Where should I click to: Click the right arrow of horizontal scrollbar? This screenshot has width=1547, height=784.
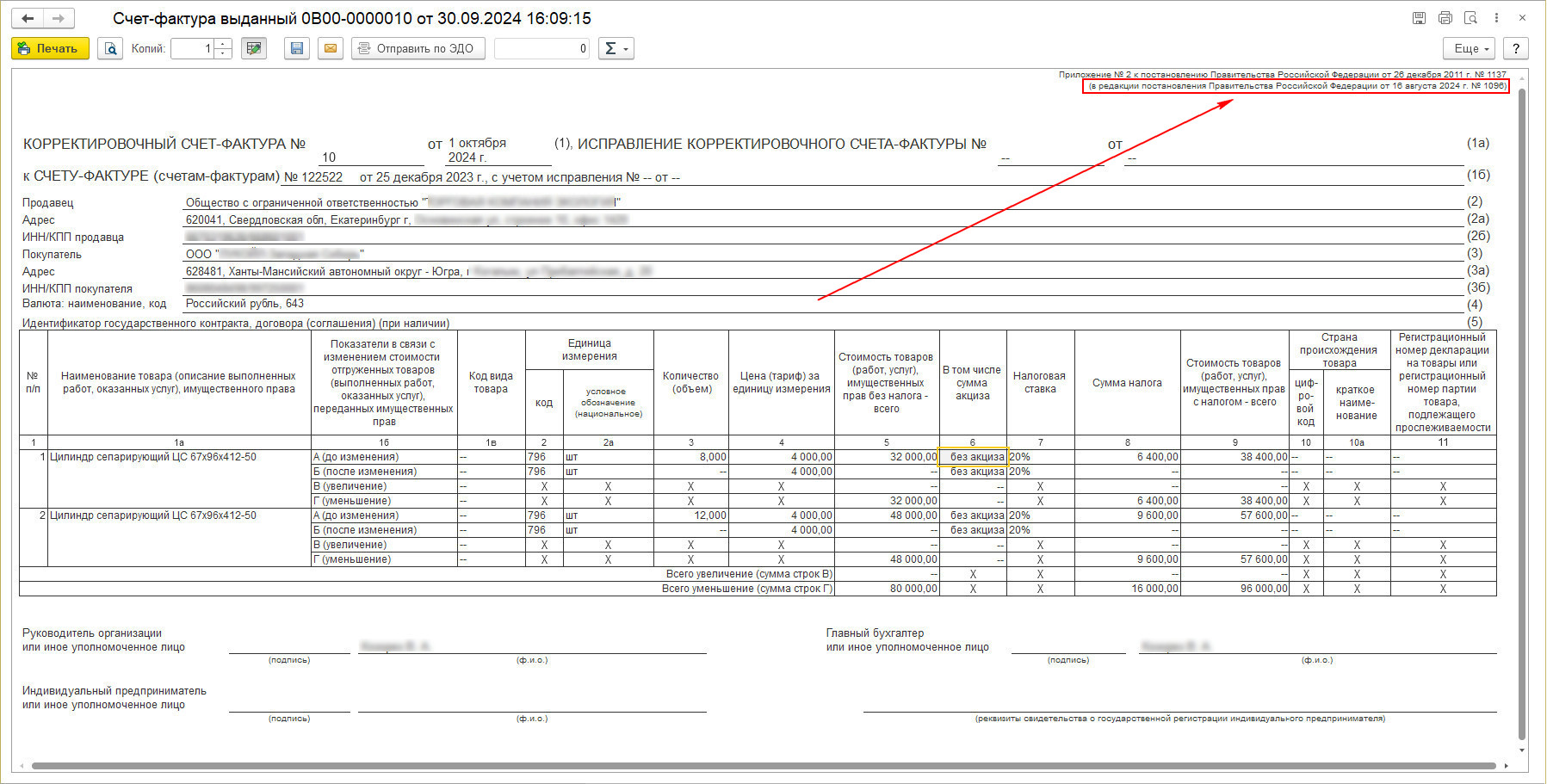click(x=1506, y=766)
